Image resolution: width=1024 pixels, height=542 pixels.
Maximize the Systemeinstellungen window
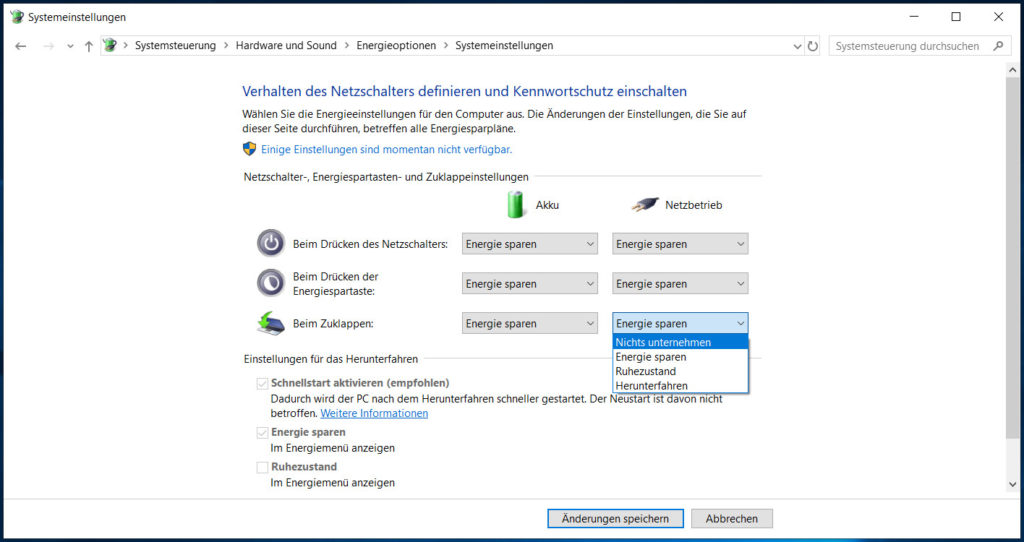click(956, 16)
